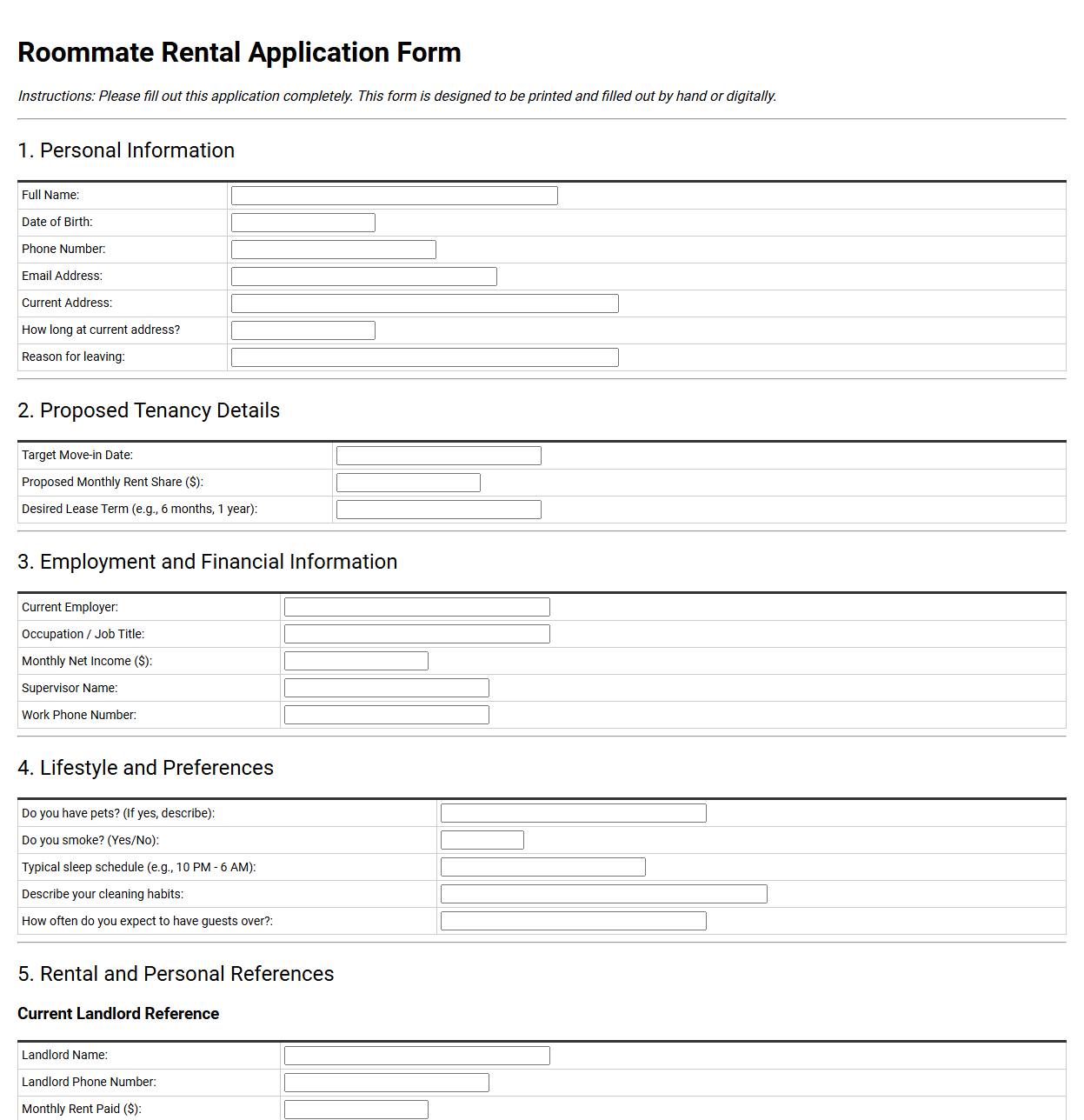This screenshot has width=1084, height=1120.
Task: Focus the Work Phone Number field
Action: tap(387, 715)
